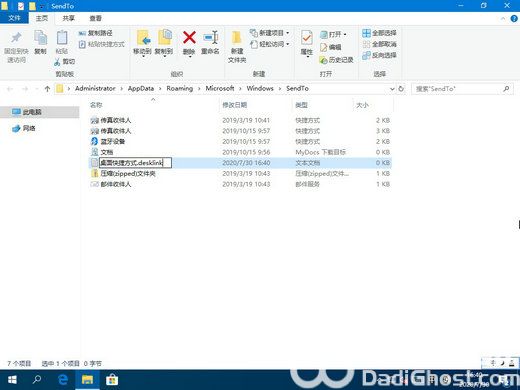The height and width of the screenshot is (390, 520).
Task: Click Roaming in the address path
Action: click(x=180, y=88)
